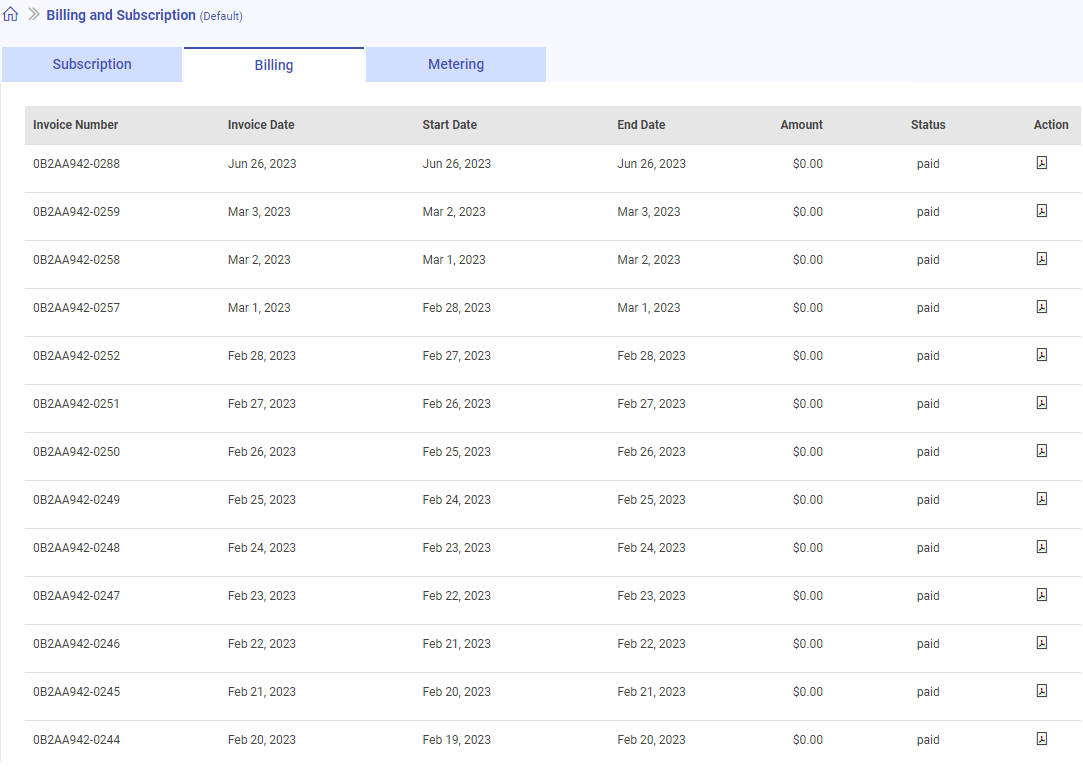This screenshot has width=1083, height=768.
Task: Open PDF for invoice 0B2AA942-0248
Action: coord(1041,547)
